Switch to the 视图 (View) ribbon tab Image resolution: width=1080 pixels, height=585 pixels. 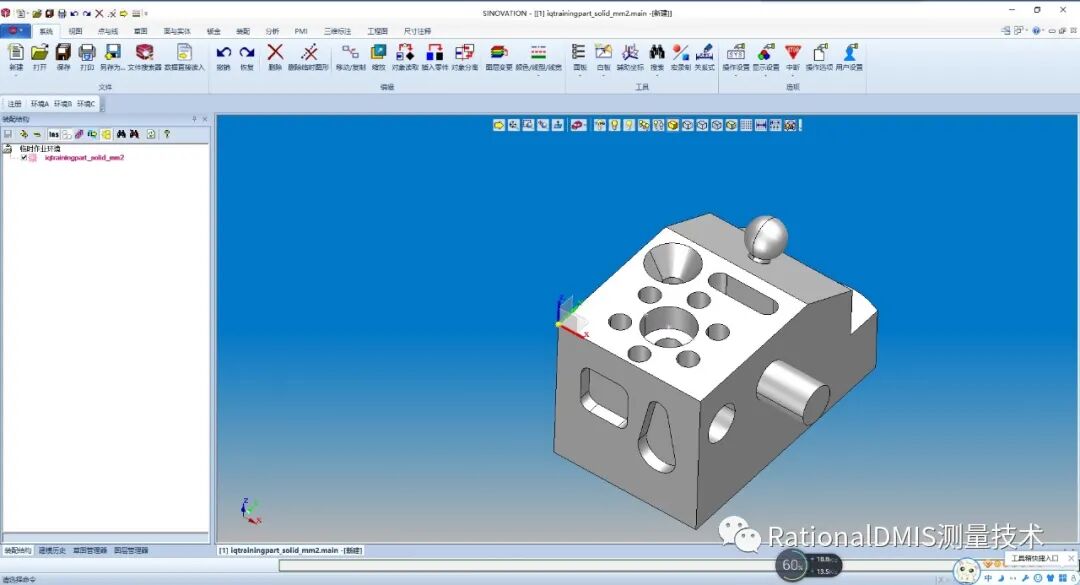[x=75, y=31]
